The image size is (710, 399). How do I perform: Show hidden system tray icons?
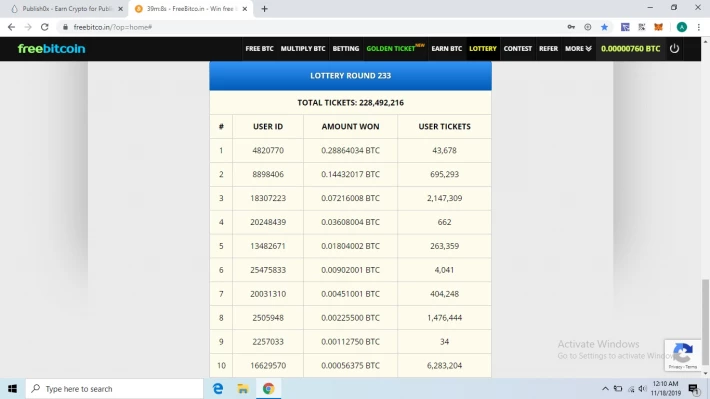[x=605, y=389]
